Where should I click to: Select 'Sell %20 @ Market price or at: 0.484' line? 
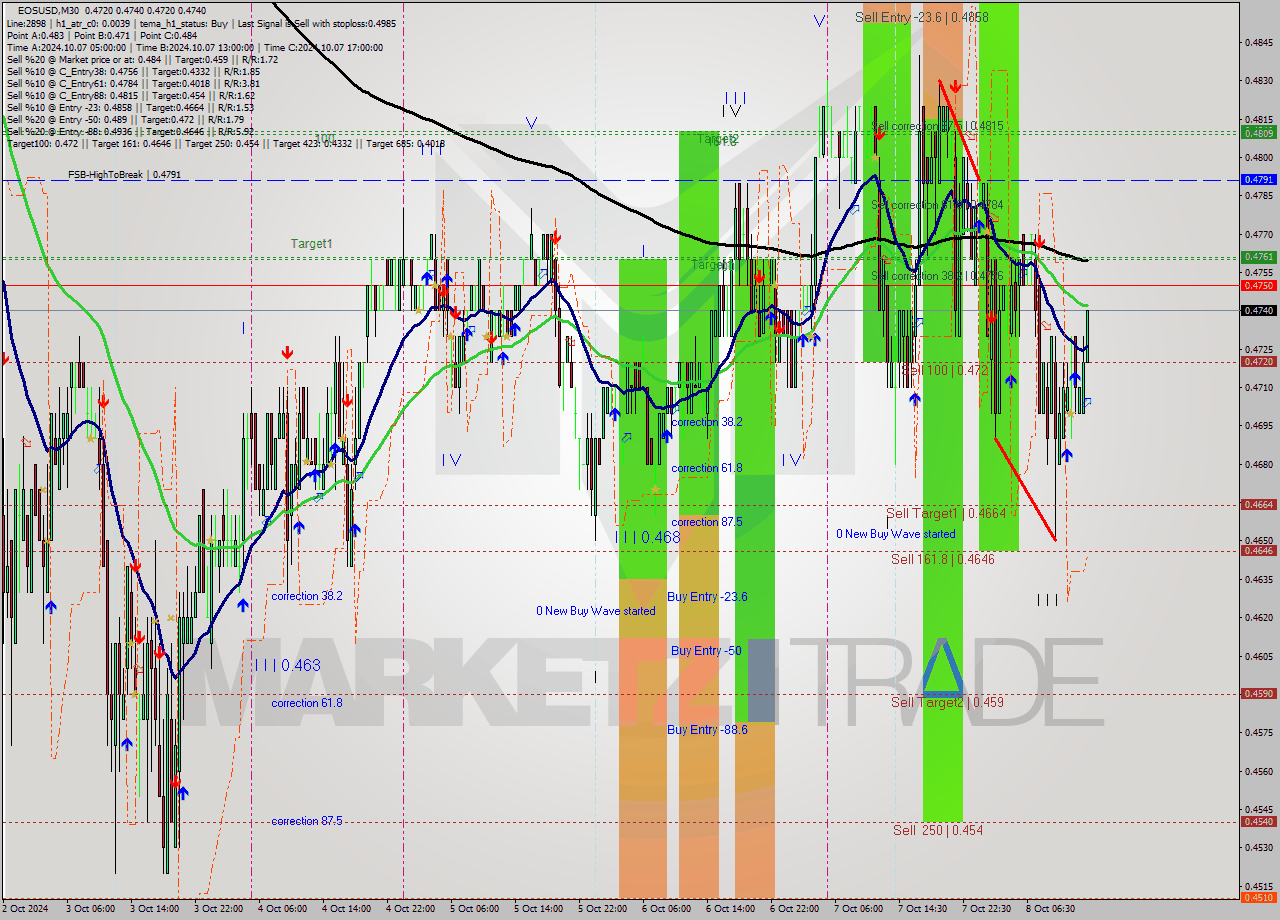[x=142, y=59]
